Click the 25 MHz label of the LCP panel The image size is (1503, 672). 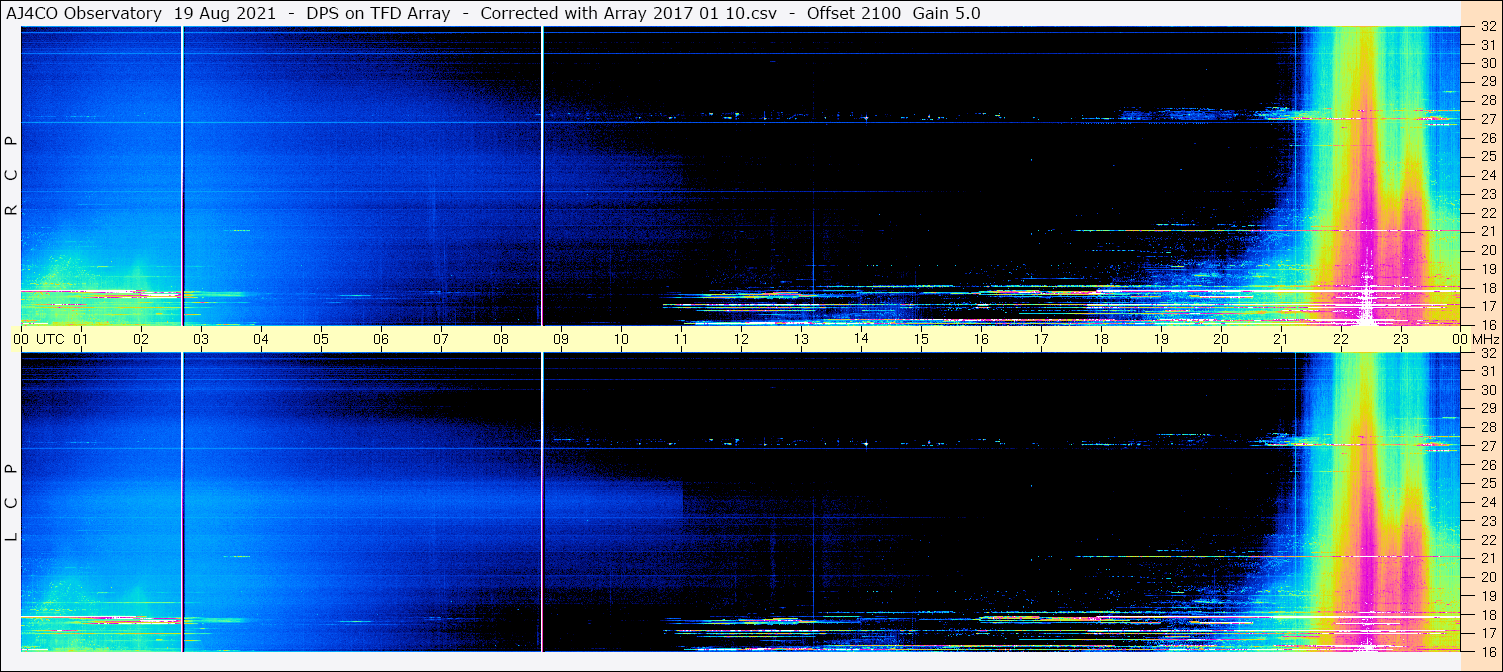(x=1487, y=484)
